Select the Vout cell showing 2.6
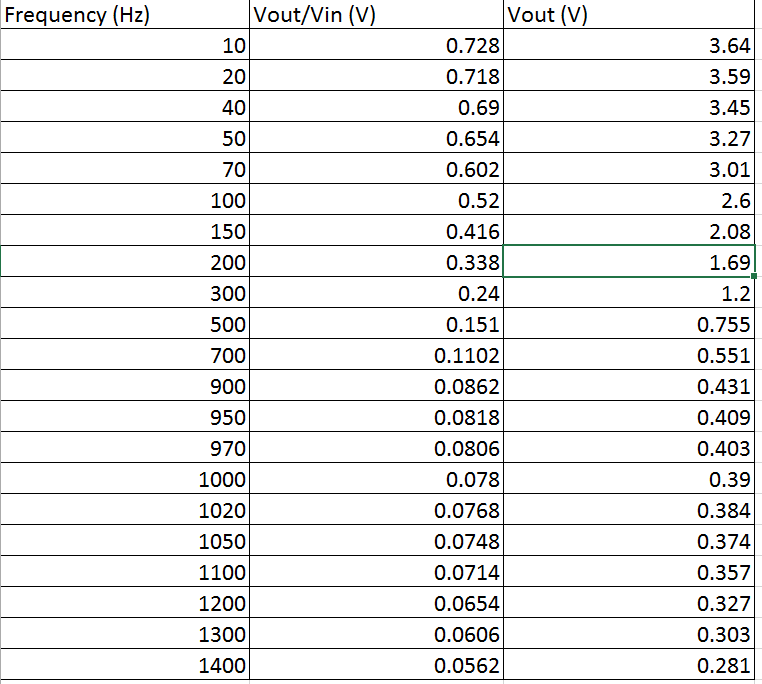This screenshot has height=684, width=762. point(629,200)
